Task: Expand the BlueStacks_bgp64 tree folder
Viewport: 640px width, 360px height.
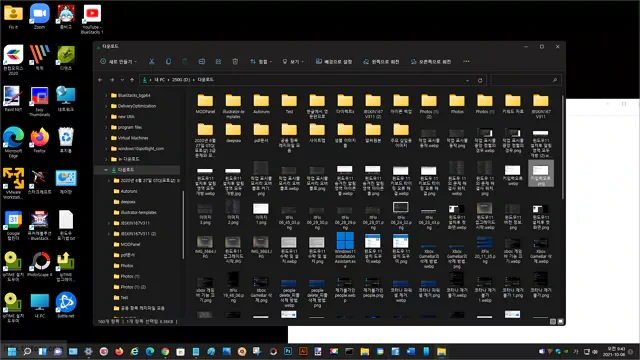Action: coord(106,96)
